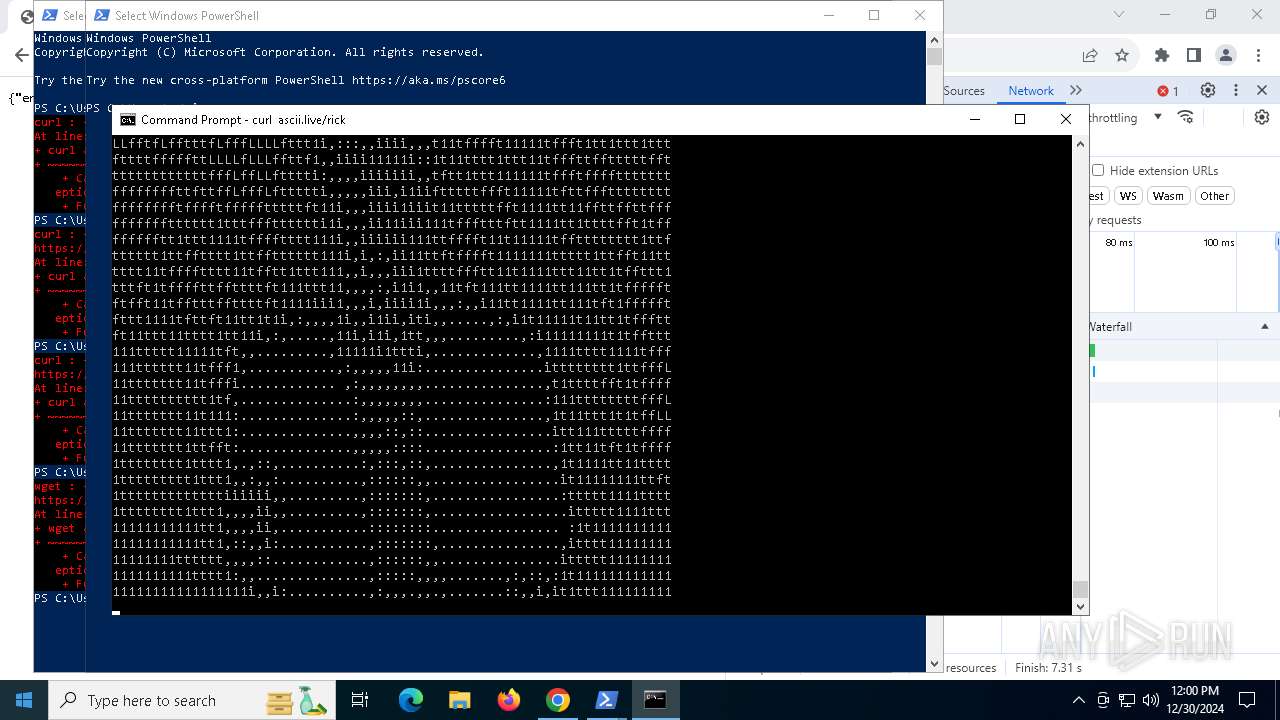This screenshot has width=1280, height=720.
Task: Show more DevTools tabs chevron
Action: (x=1076, y=90)
